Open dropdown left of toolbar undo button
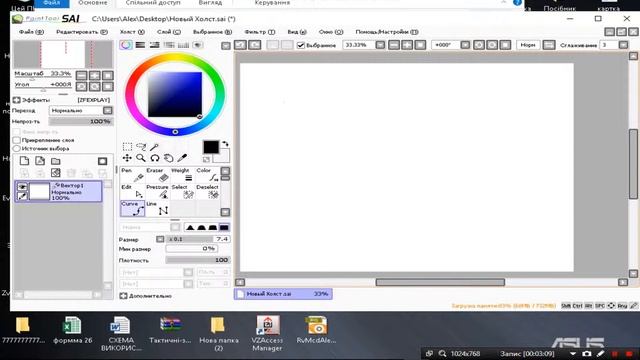 (226, 46)
